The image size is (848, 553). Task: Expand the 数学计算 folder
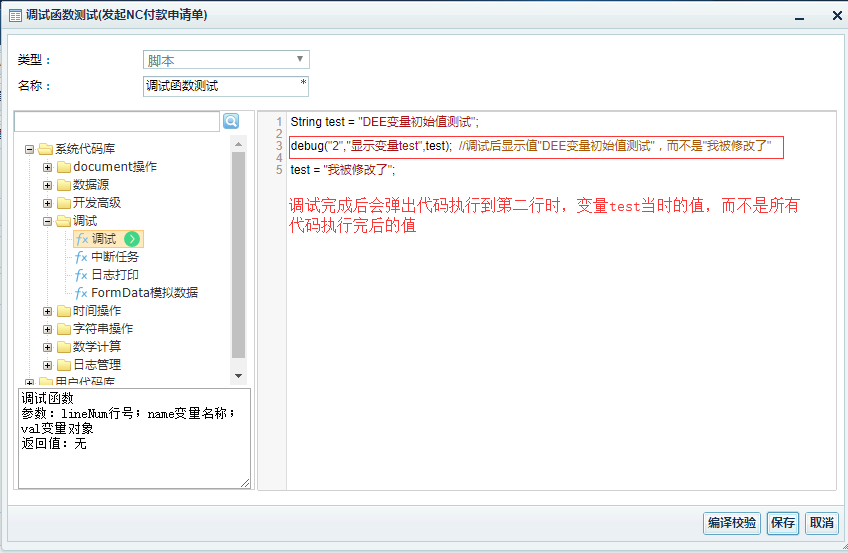(x=48, y=347)
